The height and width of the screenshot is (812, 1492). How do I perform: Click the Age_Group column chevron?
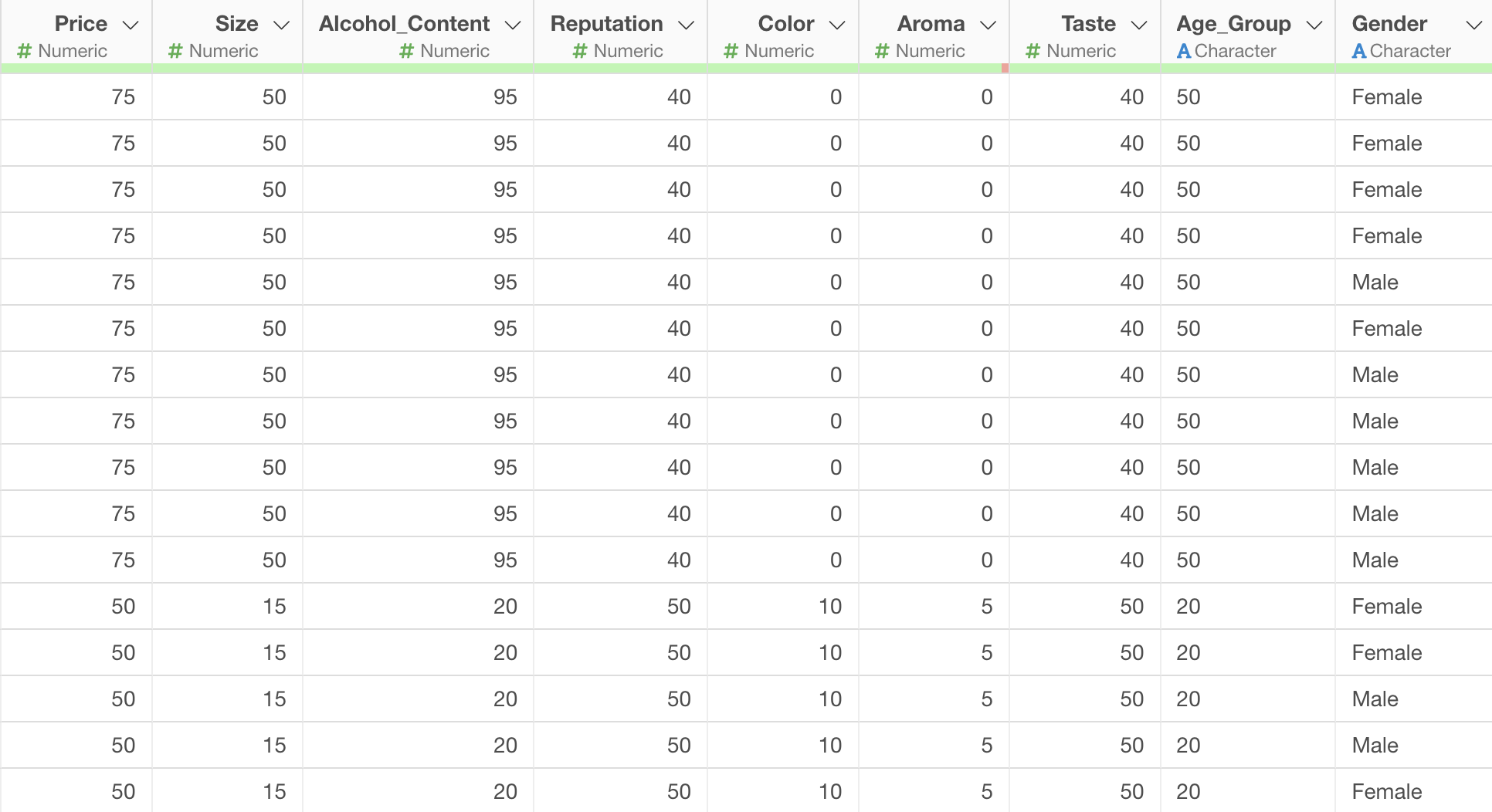click(1314, 25)
